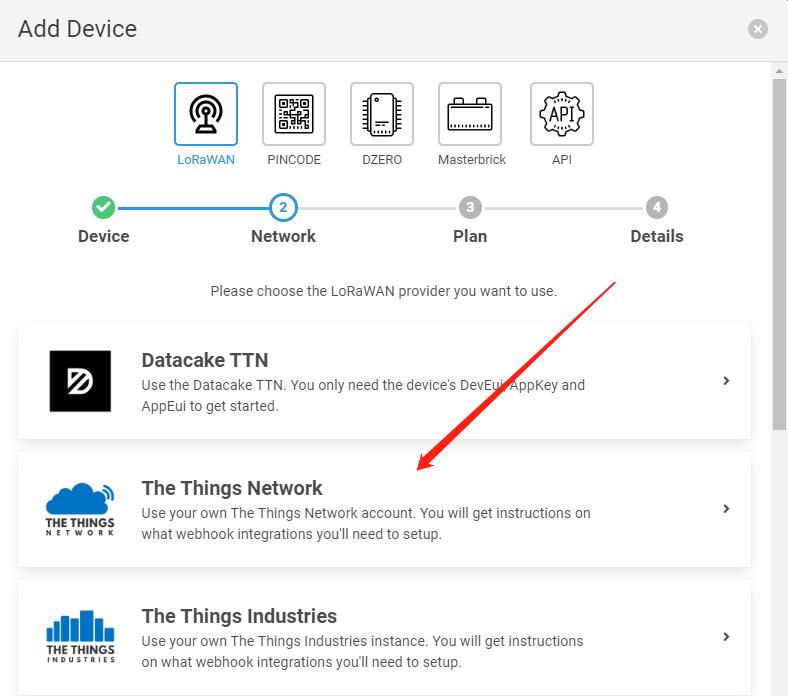Pick the DZERO chip icon
The image size is (788, 696).
click(382, 114)
